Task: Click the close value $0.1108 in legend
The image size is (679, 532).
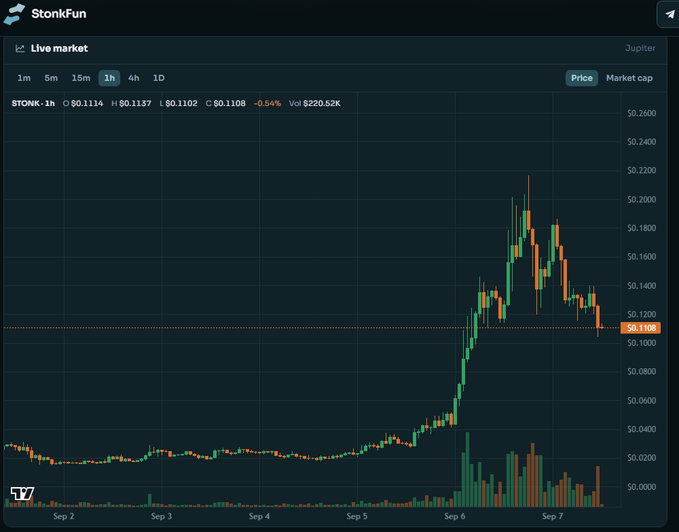Action: coord(230,103)
